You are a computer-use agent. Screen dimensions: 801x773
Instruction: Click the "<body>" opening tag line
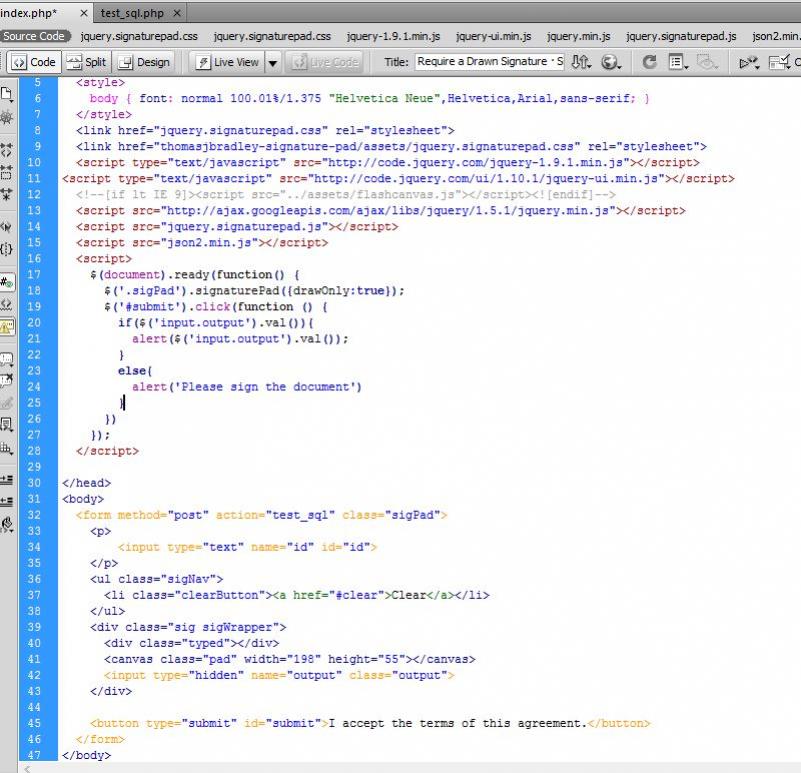tap(83, 499)
